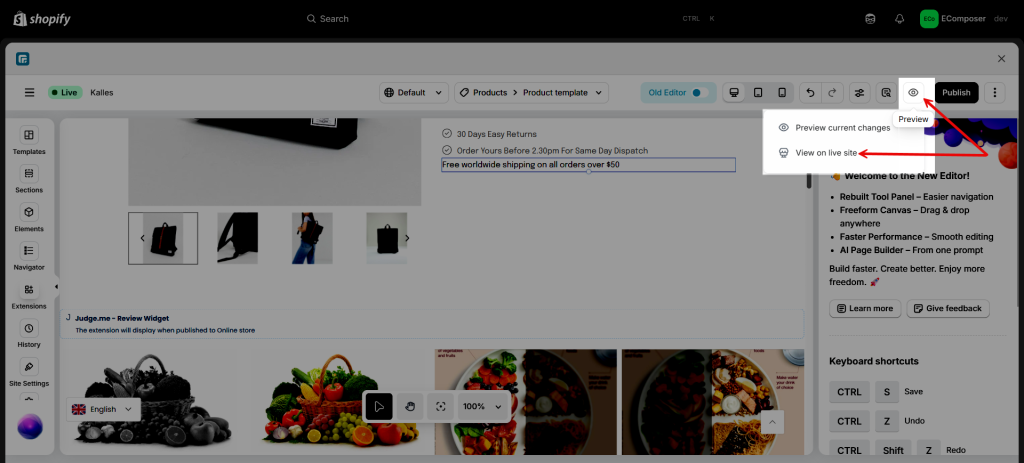Open the hamburger menu
This screenshot has height=463, width=1024.
click(x=29, y=93)
